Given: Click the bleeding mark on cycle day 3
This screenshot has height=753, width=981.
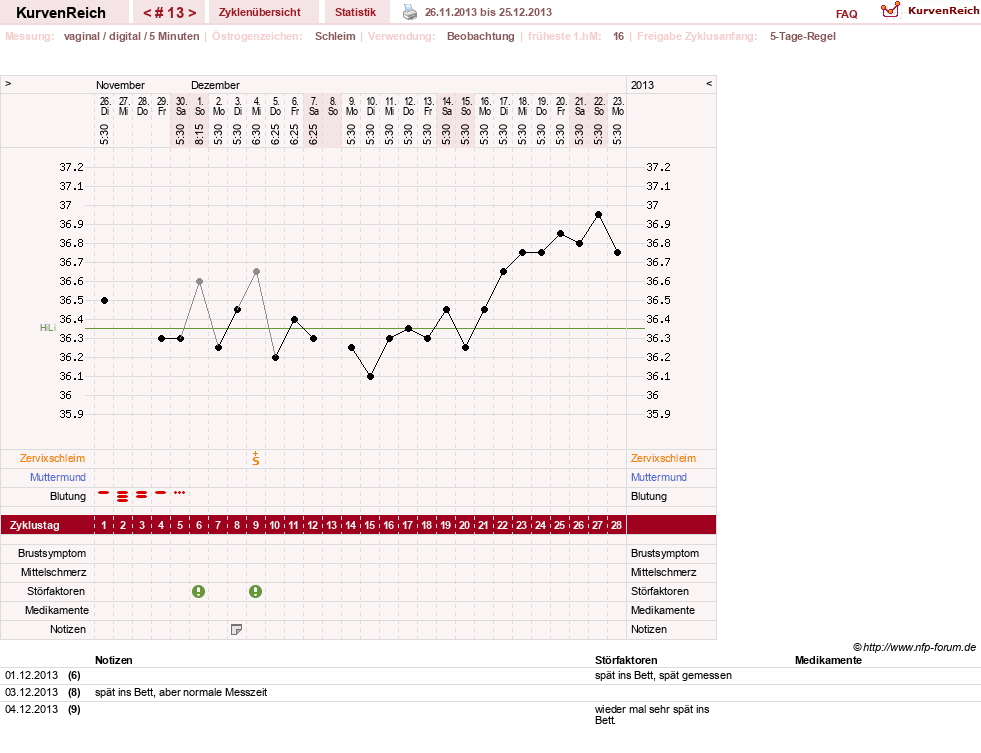Looking at the screenshot, I should click(x=141, y=494).
